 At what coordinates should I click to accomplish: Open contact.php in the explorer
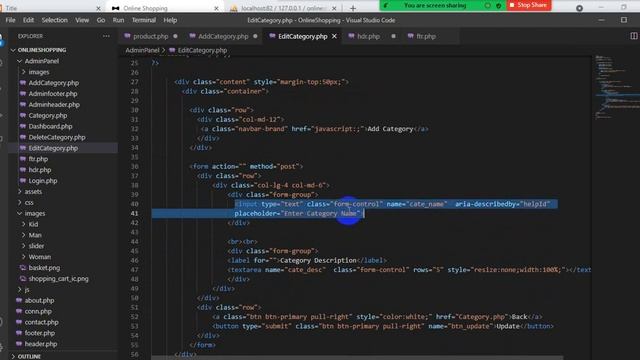(x=41, y=322)
